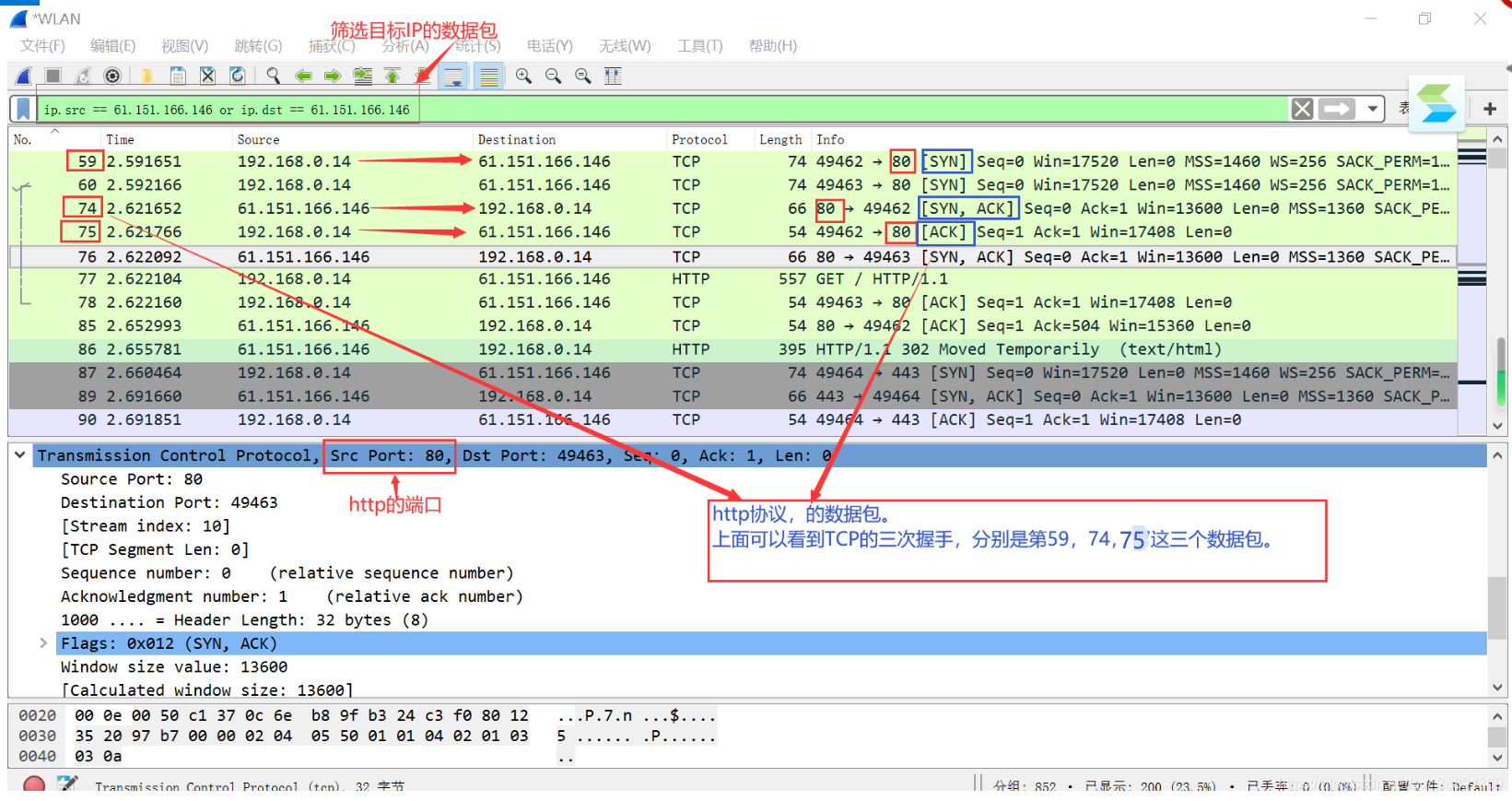
Task: Open the 跳转(G) menu
Action: point(258,46)
